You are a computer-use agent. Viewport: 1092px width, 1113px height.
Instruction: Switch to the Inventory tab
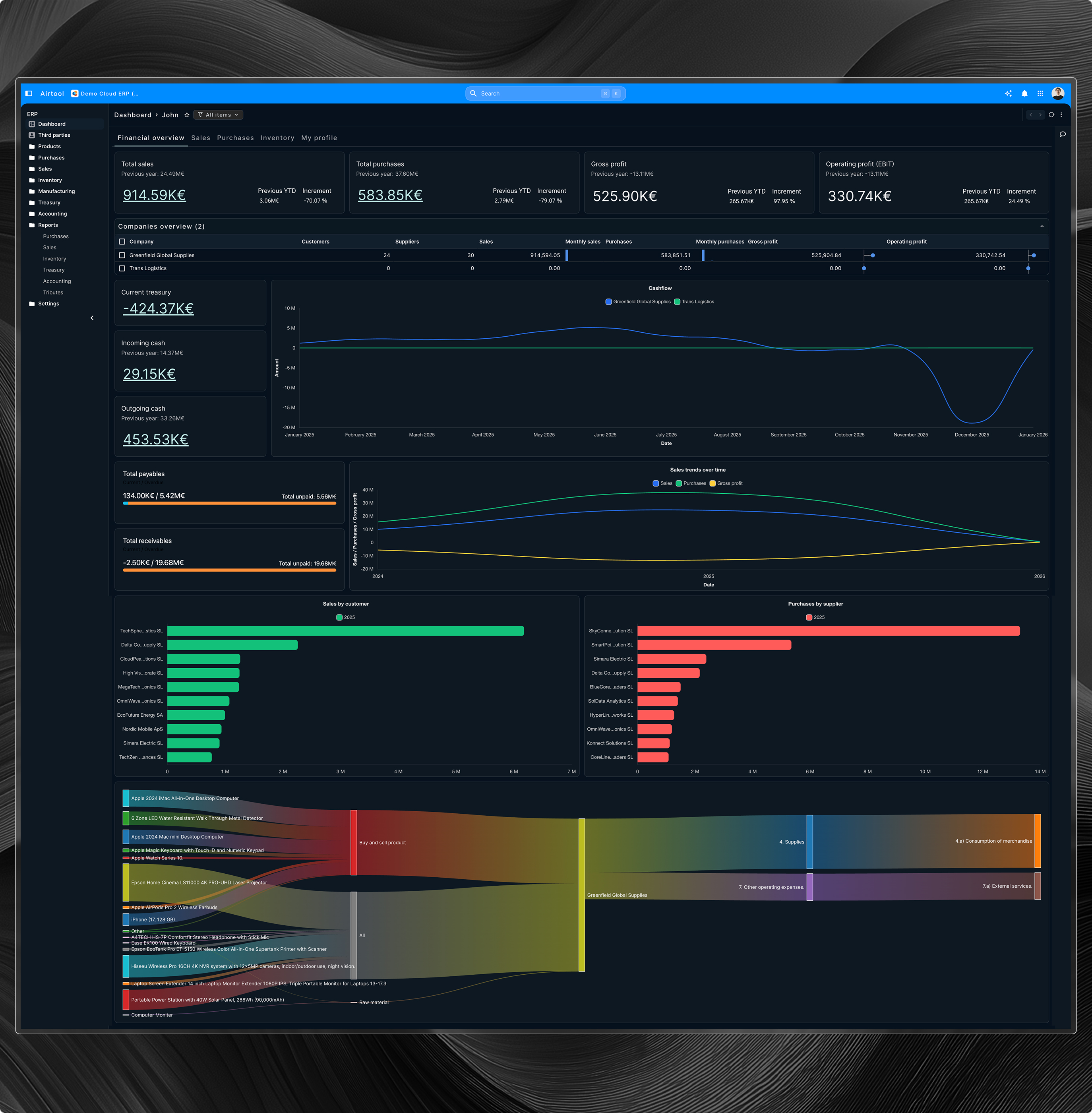(x=277, y=138)
